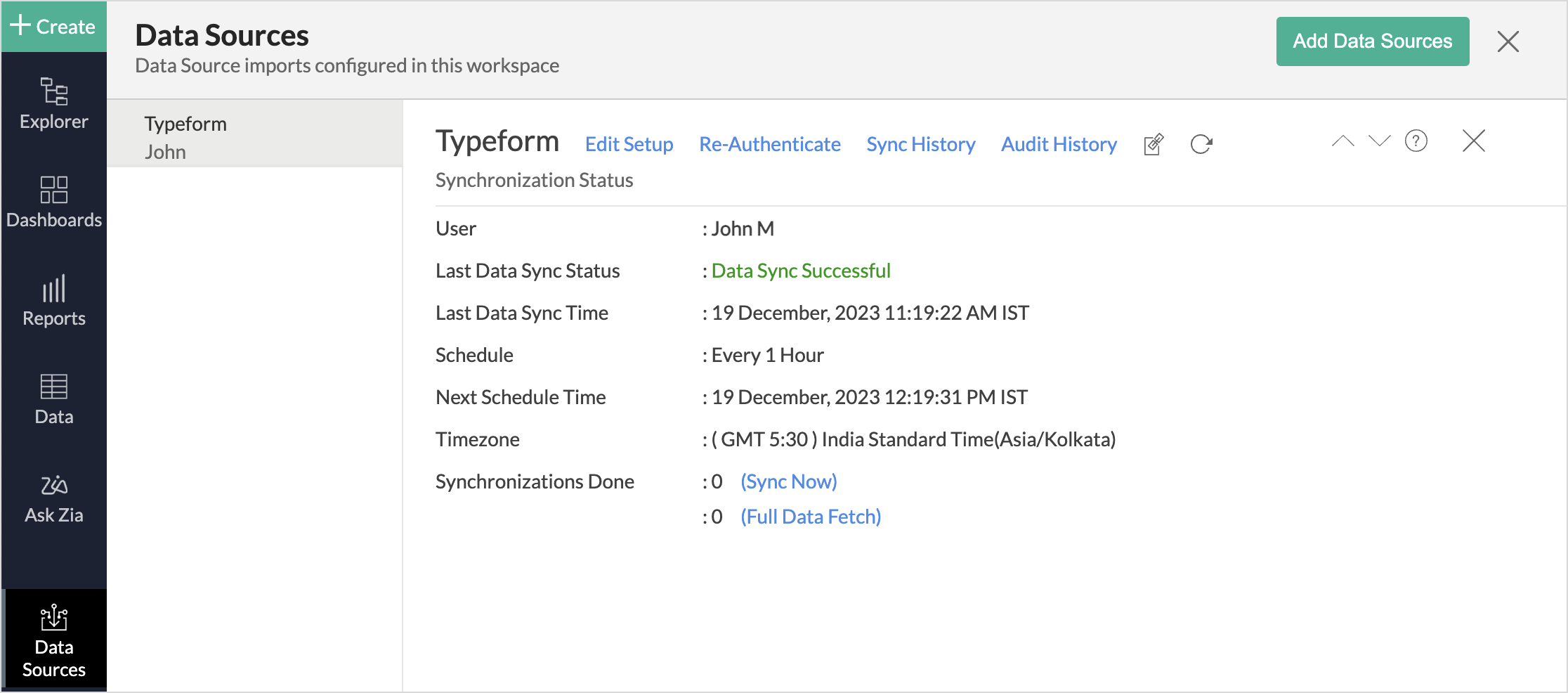Screen dimensions: 1568x693
Task: Click the Re-Authenticate link
Action: click(769, 144)
